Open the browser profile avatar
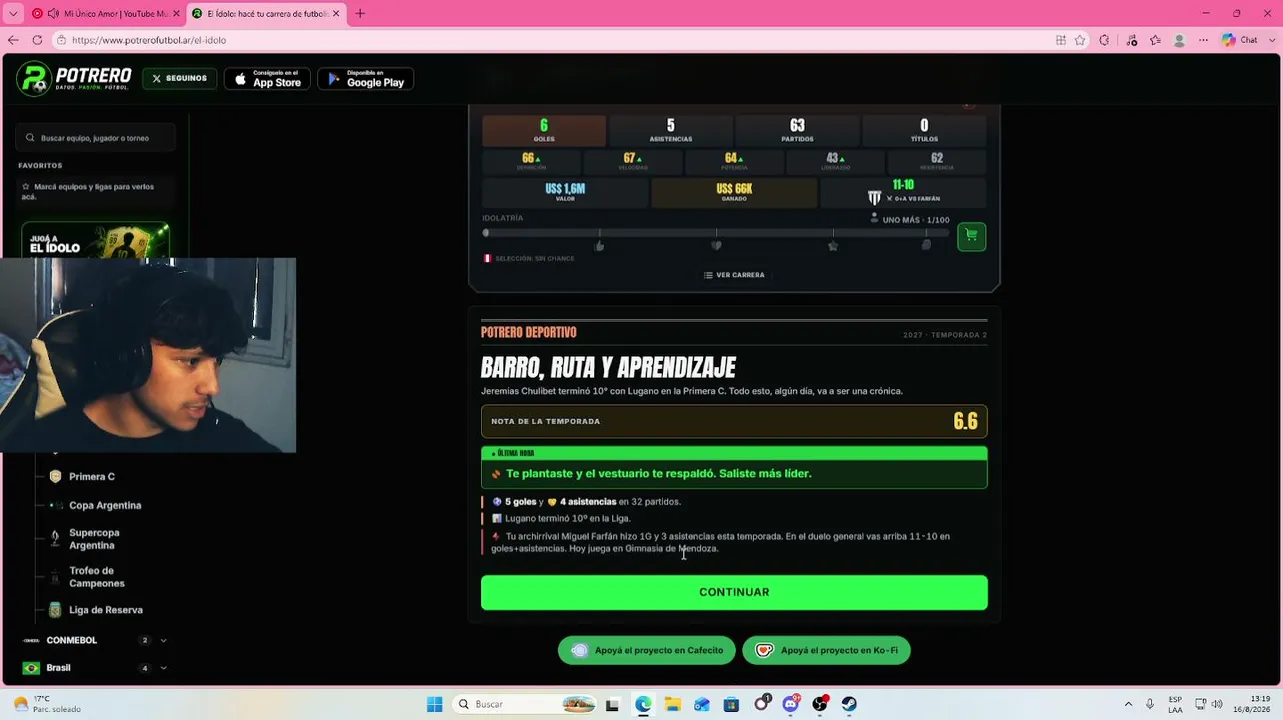This screenshot has height=720, width=1283. pos(1180,40)
